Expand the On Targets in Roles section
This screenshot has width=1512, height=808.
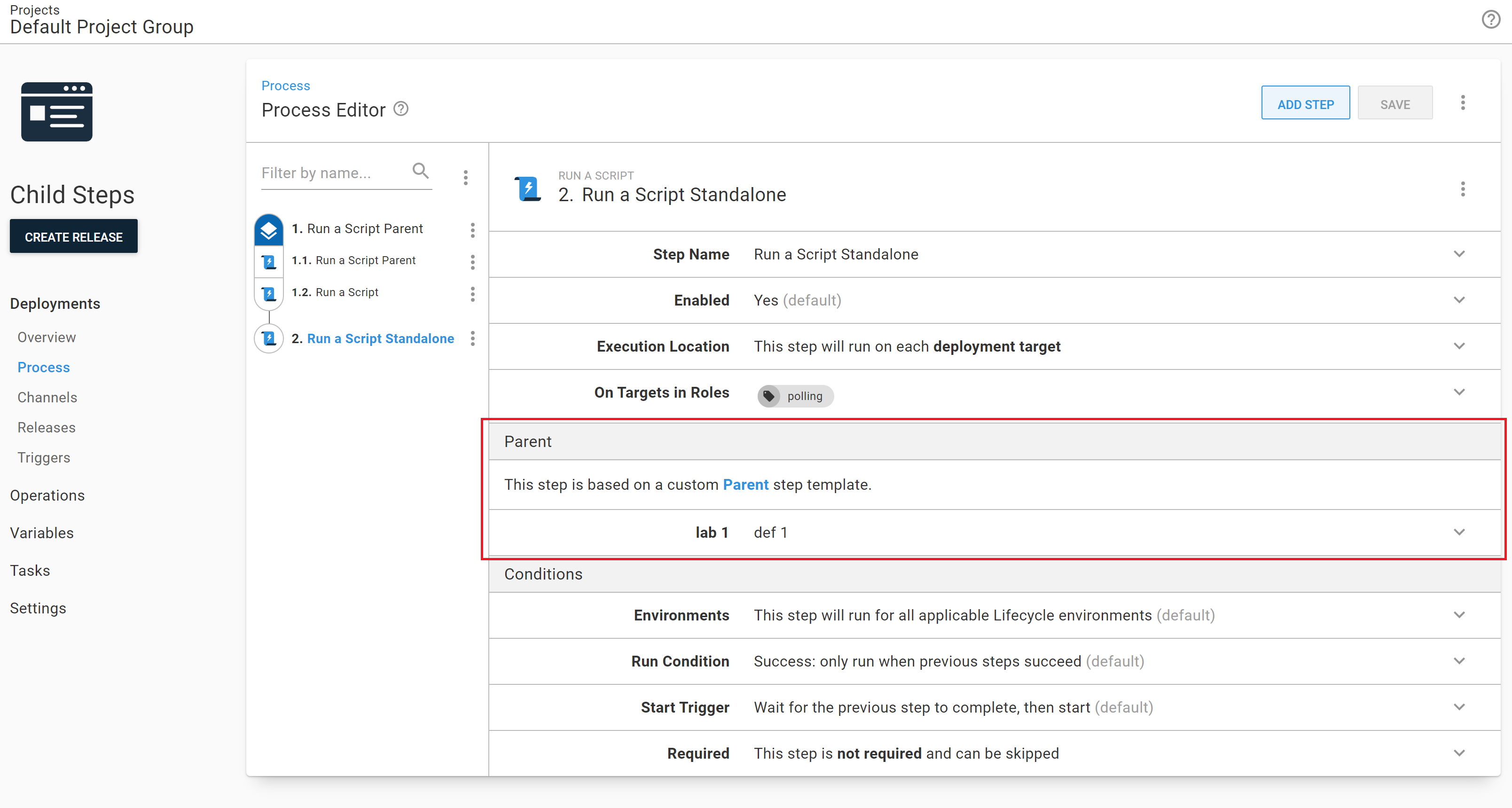coord(1460,392)
